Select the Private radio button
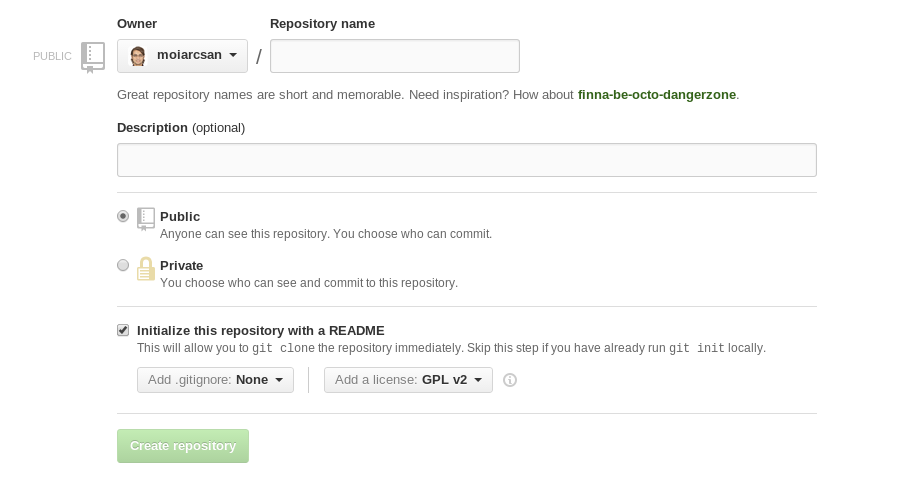Viewport: 901px width, 499px height. point(123,265)
